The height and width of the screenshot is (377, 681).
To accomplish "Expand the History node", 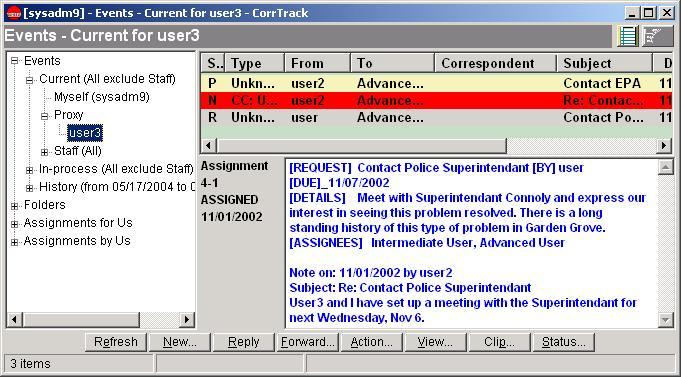I will pyautogui.click(x=30, y=188).
